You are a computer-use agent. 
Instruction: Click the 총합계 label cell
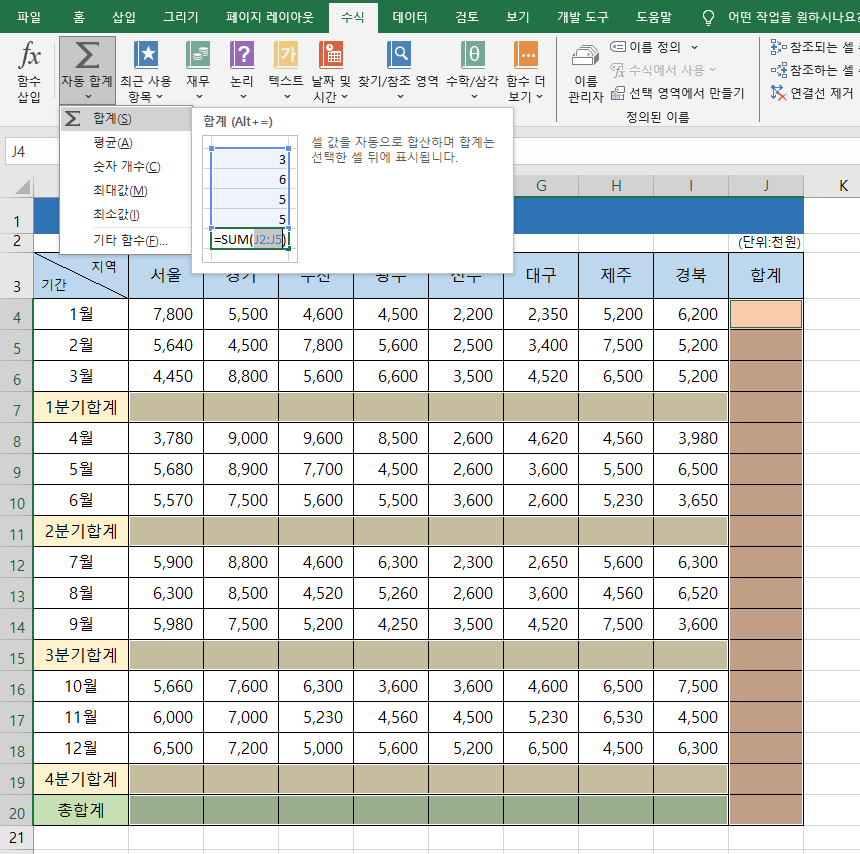[81, 810]
